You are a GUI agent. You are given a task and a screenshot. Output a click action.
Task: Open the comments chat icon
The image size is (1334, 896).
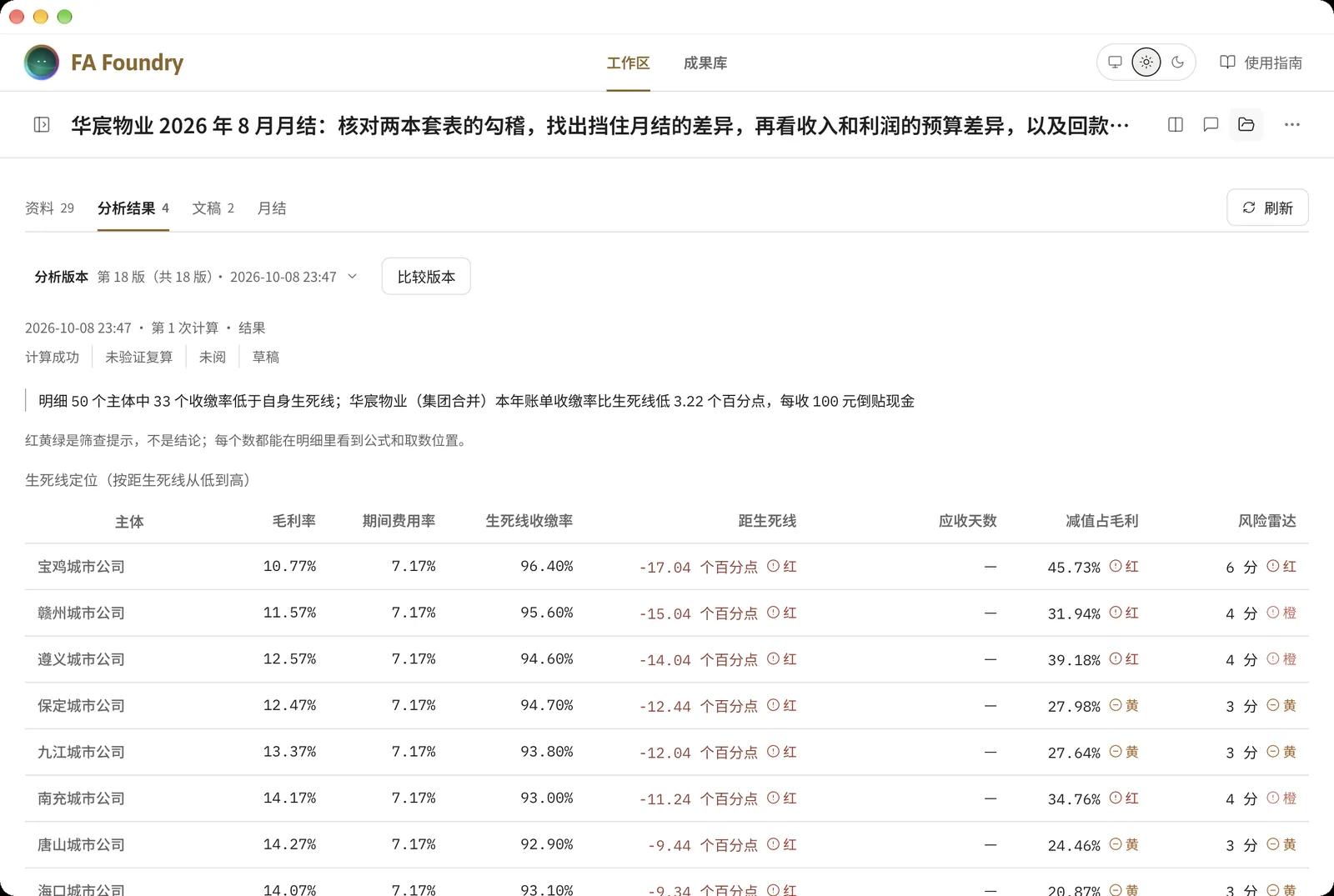pyautogui.click(x=1211, y=125)
